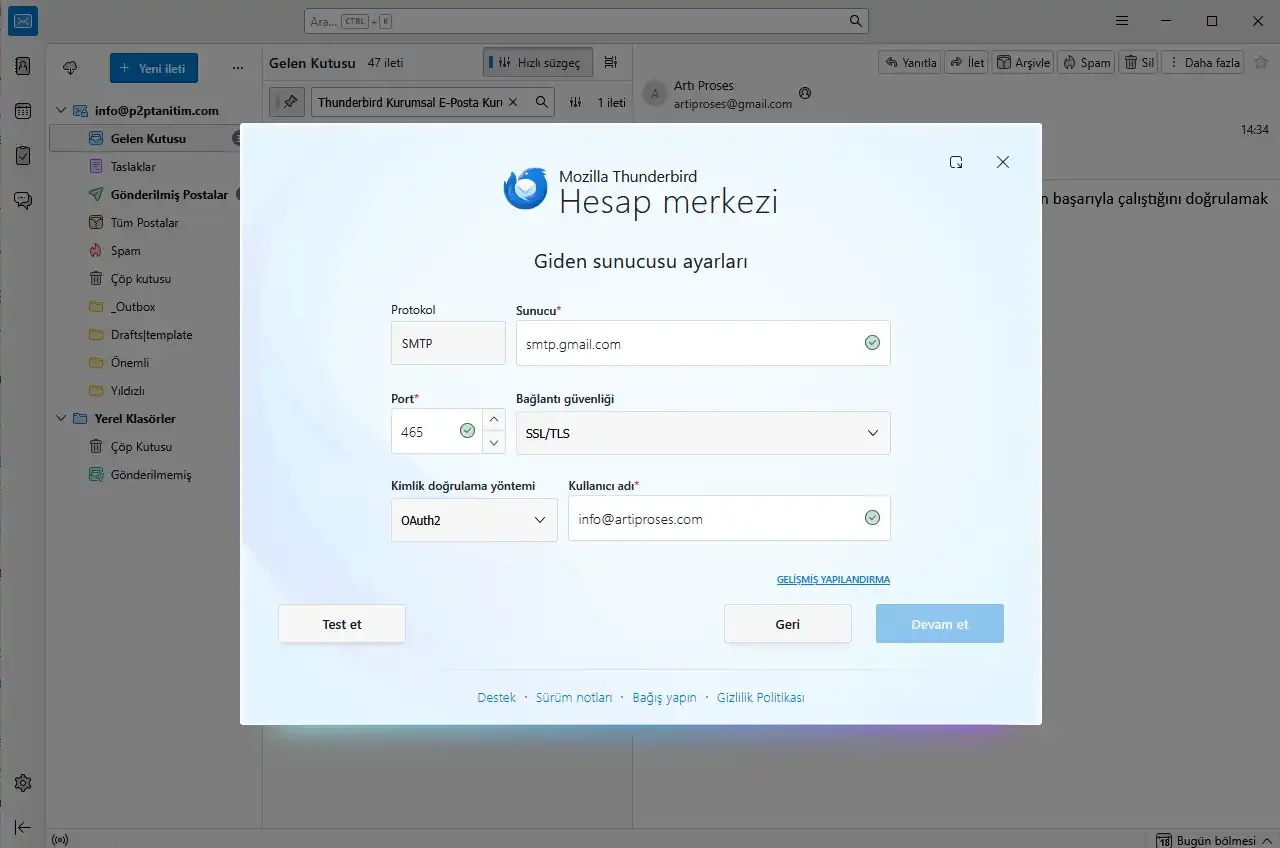Image resolution: width=1280 pixels, height=848 pixels.
Task: Click the sender avatar for Artı Proses
Action: point(655,94)
